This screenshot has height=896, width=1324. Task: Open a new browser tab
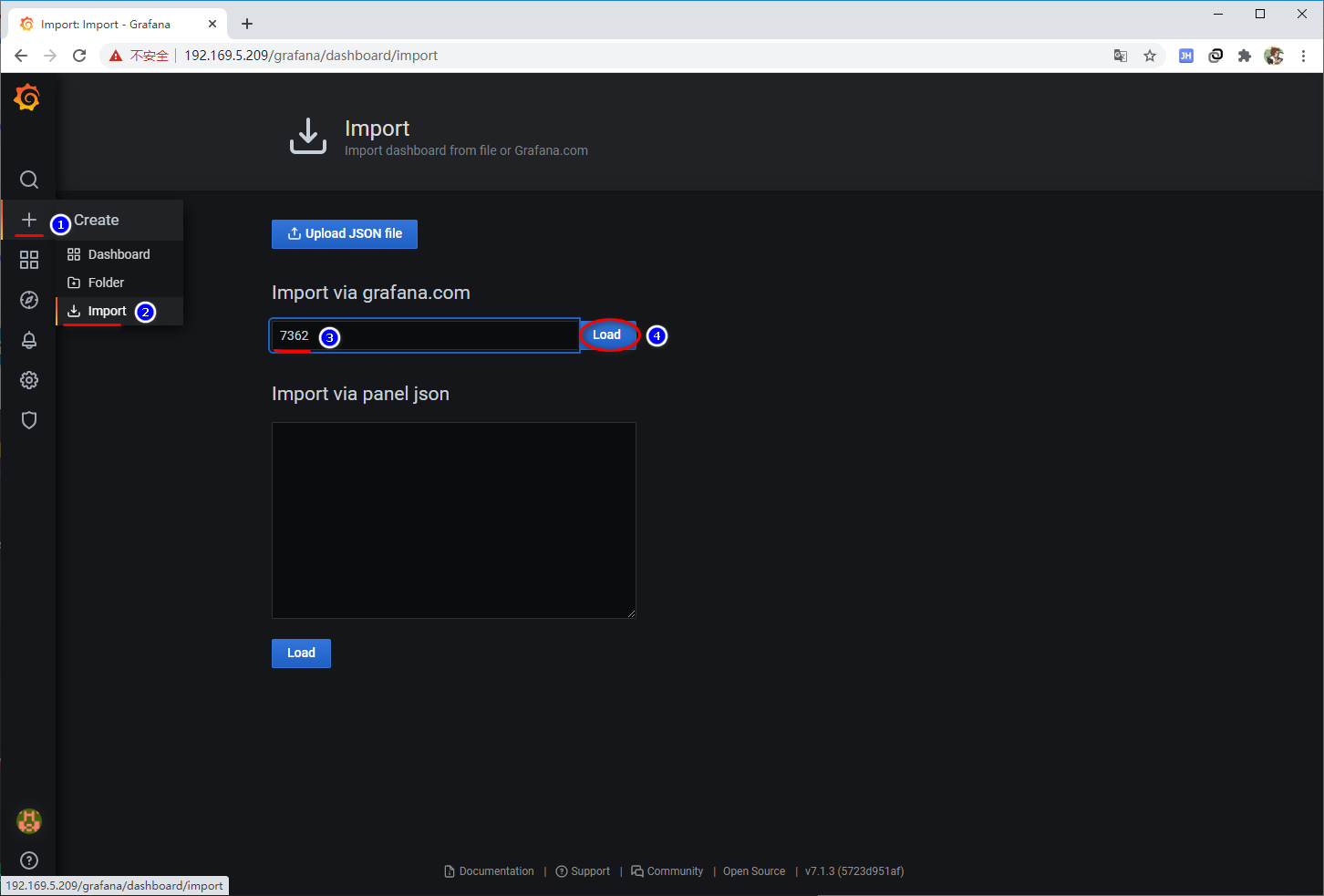(x=247, y=25)
